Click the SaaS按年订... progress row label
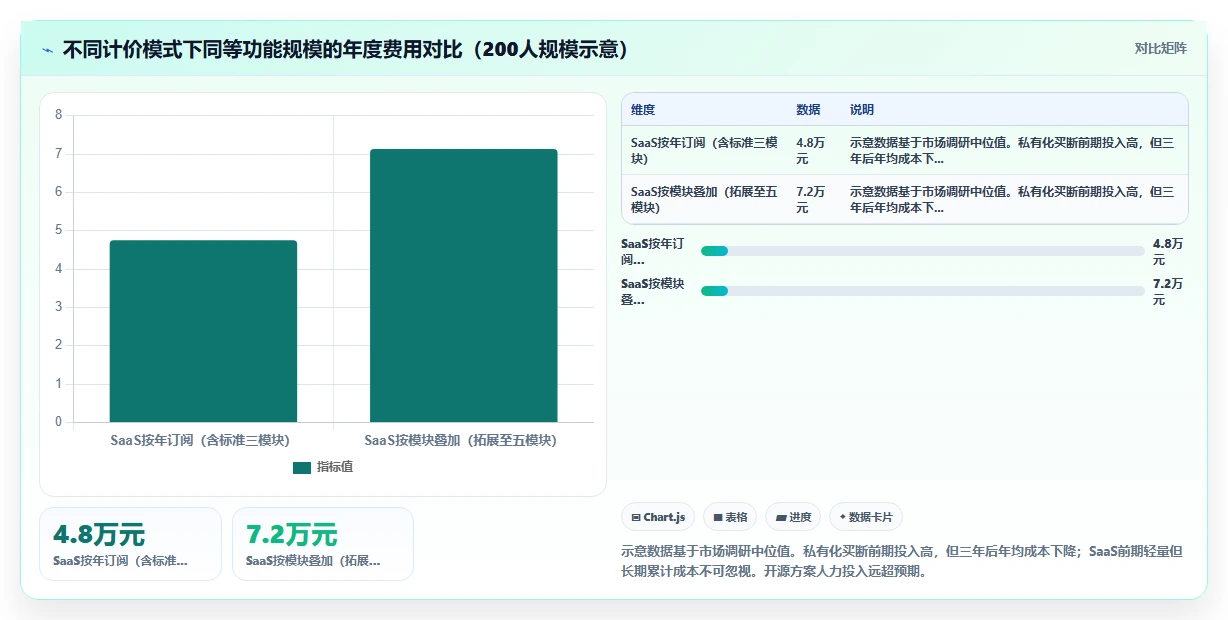1228x620 pixels. (x=653, y=251)
